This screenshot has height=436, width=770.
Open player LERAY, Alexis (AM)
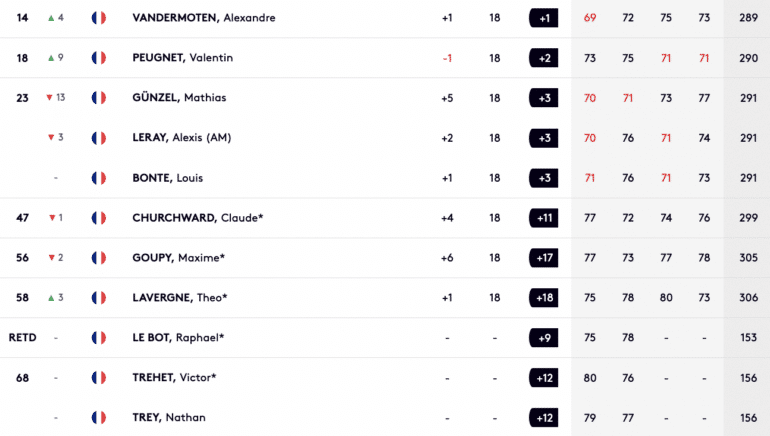click(182, 137)
